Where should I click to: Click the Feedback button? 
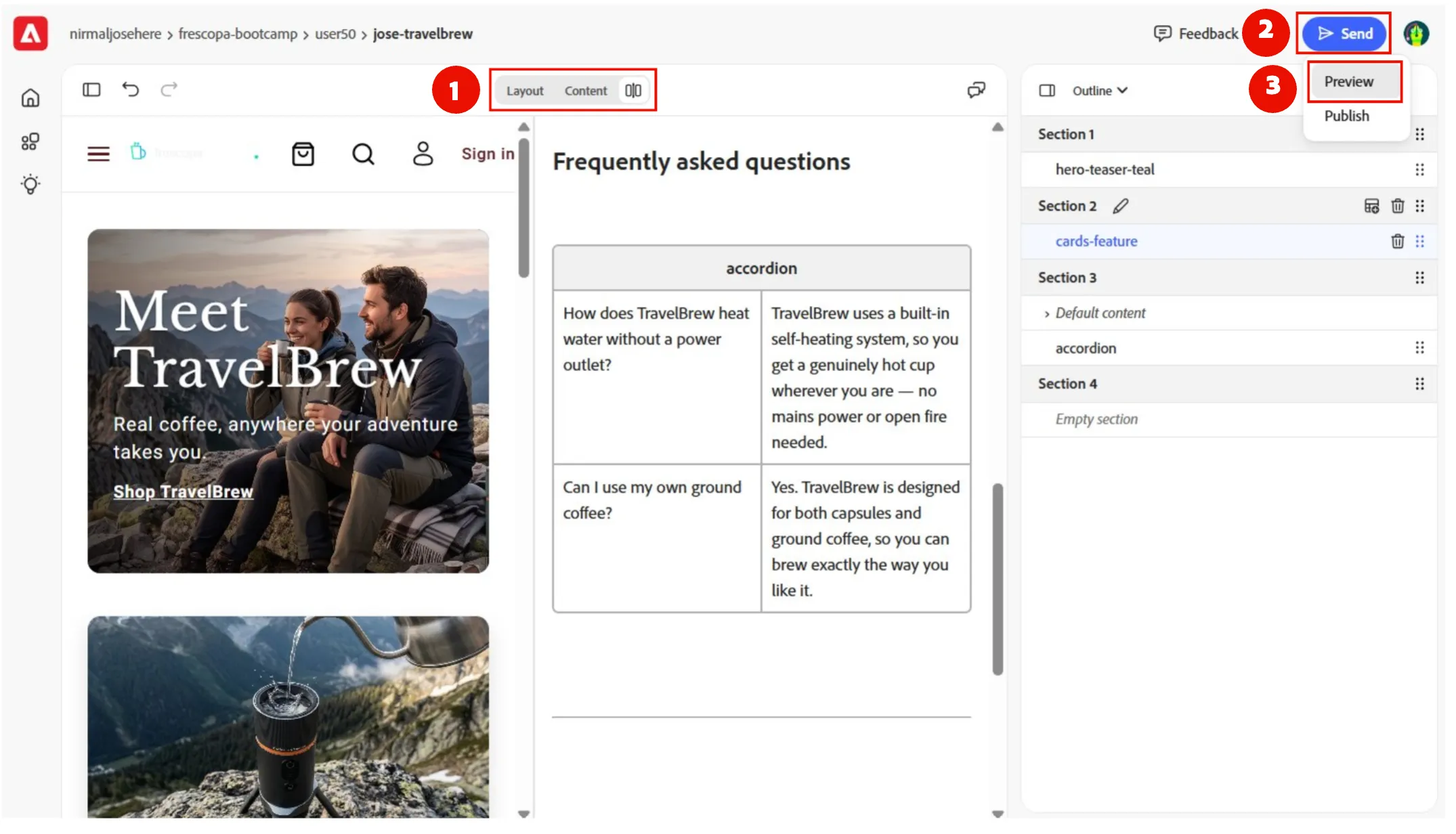(x=1196, y=34)
